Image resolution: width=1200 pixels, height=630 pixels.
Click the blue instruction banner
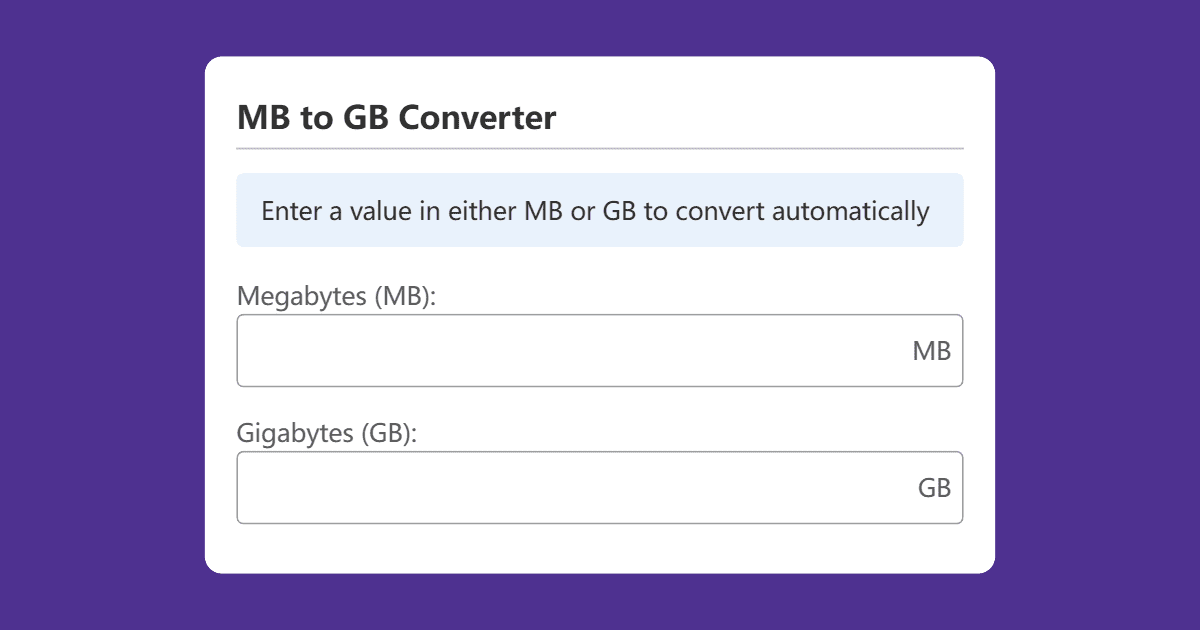(600, 210)
